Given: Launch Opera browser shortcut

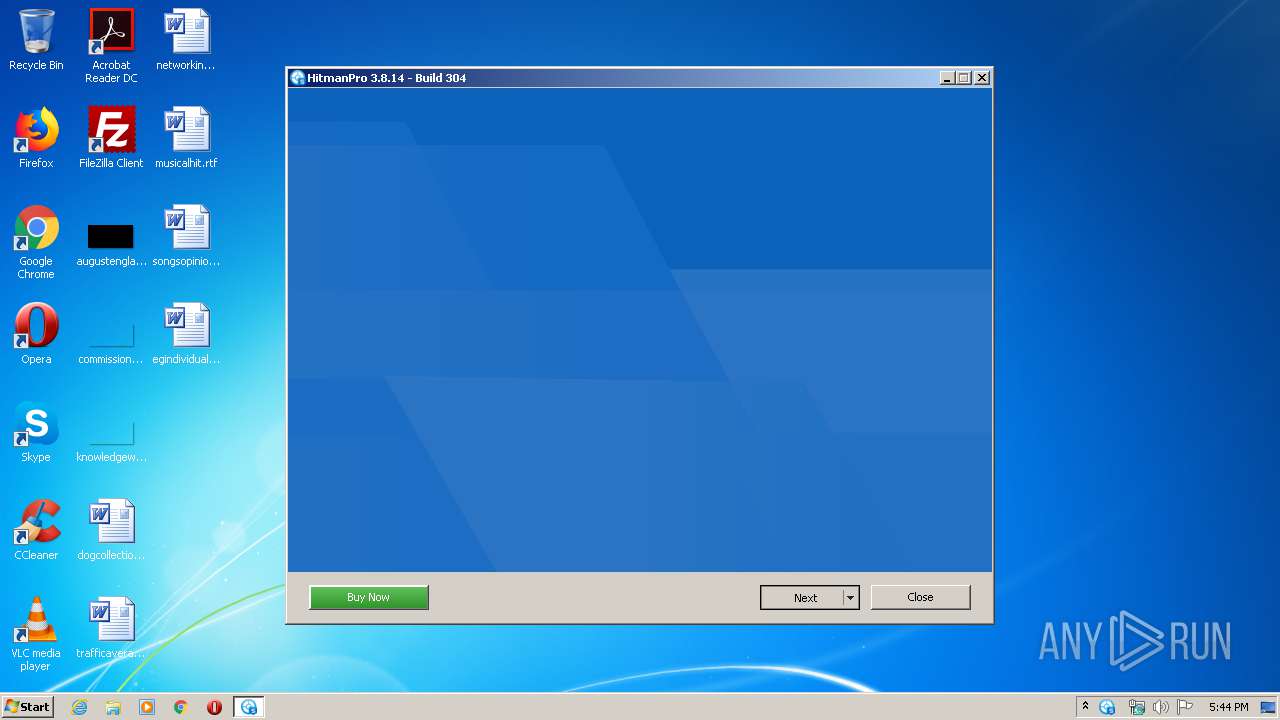Looking at the screenshot, I should (x=36, y=334).
